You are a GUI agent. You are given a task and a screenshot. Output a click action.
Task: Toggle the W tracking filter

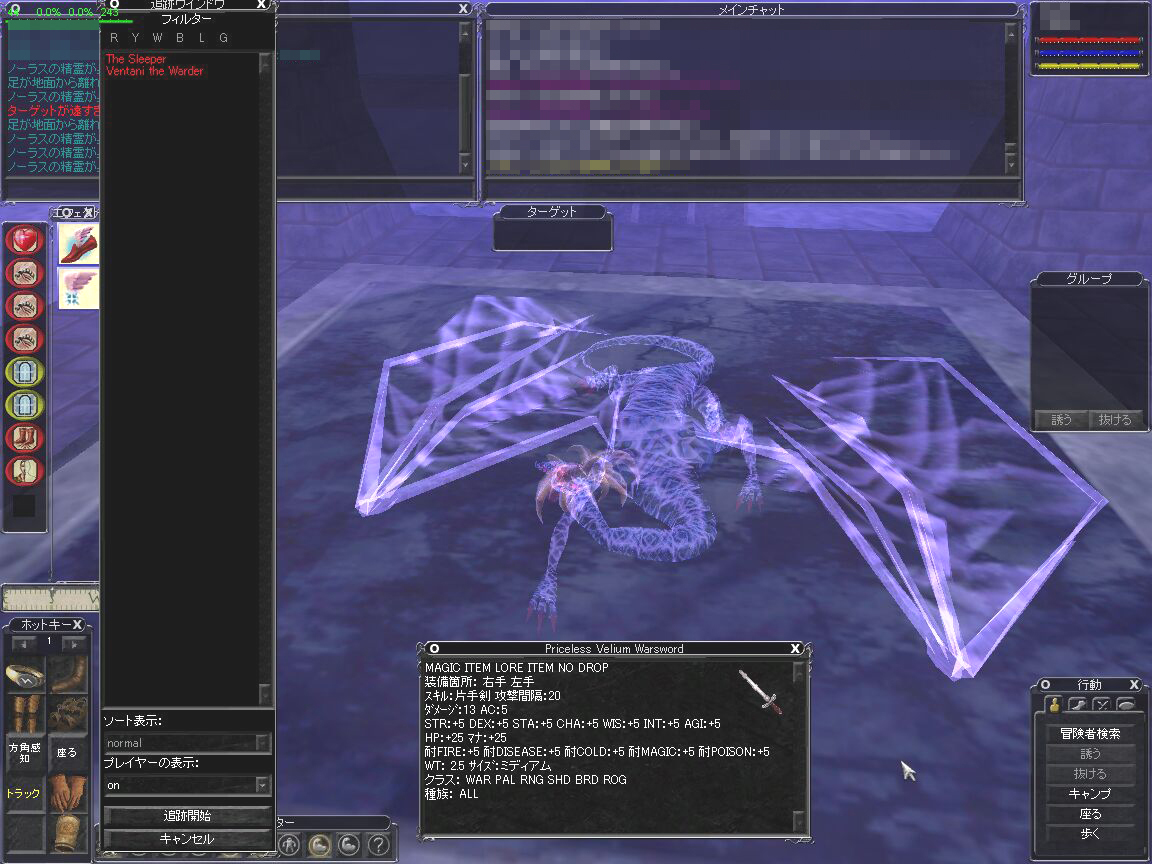point(157,37)
